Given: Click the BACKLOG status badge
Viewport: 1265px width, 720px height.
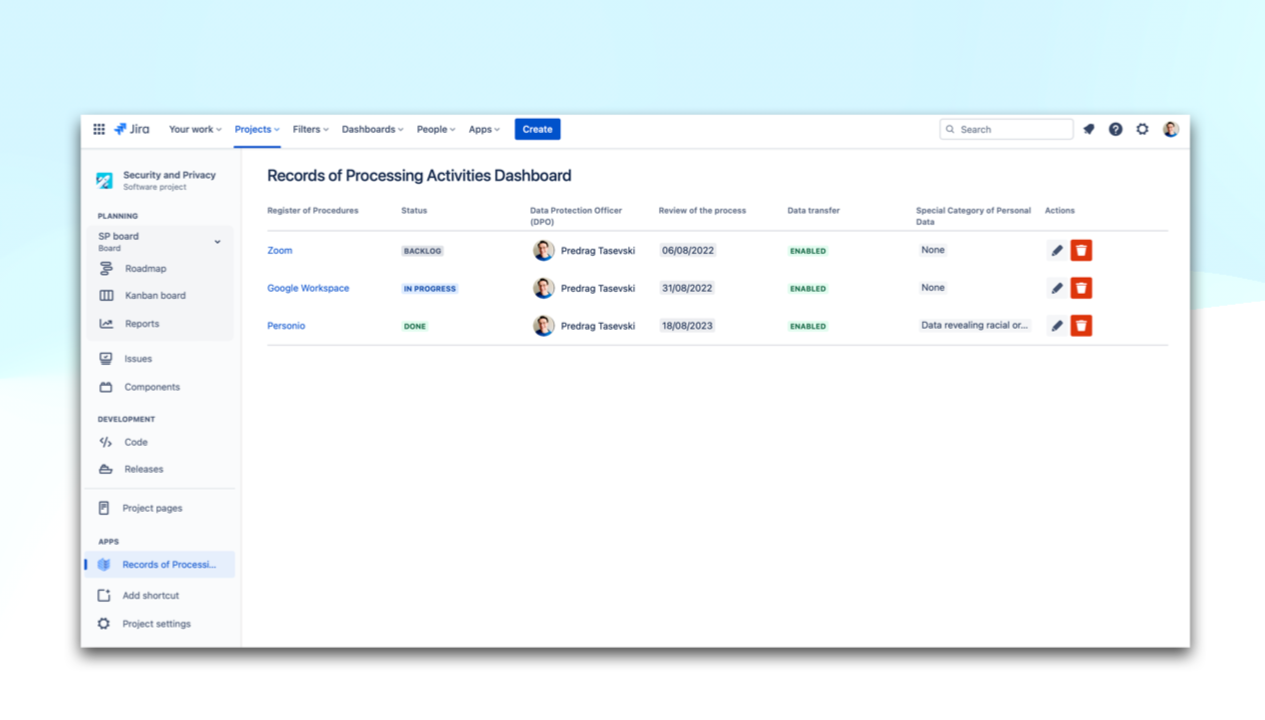Looking at the screenshot, I should pos(422,251).
